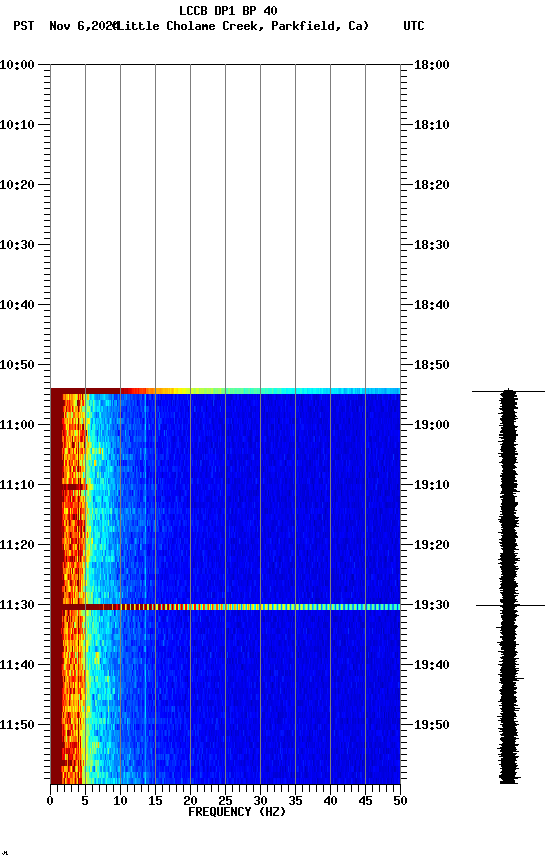Click the '40' frequency axis label
Screen dimensions: 552x864
(x=330, y=801)
